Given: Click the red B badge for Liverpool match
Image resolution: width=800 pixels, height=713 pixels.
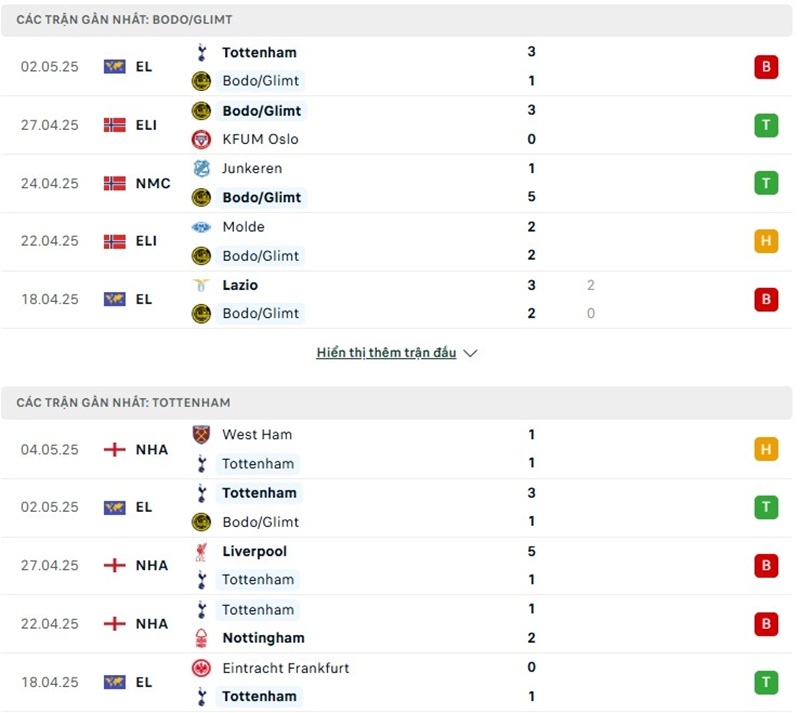Looking at the screenshot, I should coord(766,565).
